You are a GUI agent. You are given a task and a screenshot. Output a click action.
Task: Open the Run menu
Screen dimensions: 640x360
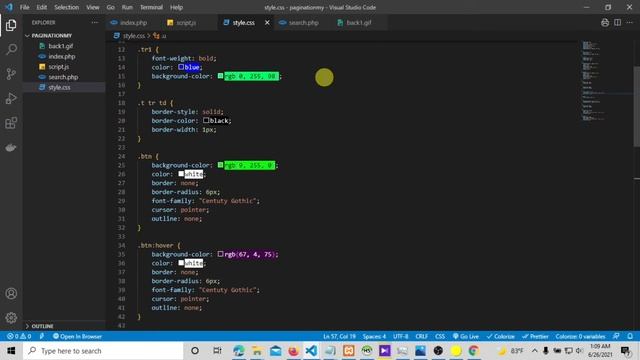[x=127, y=7]
